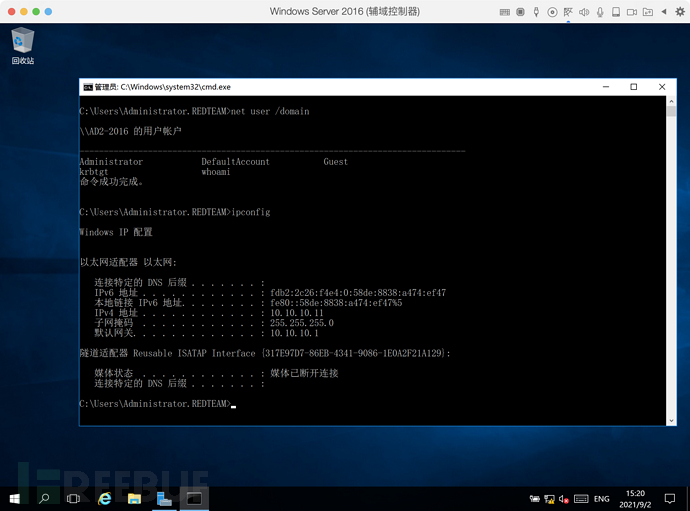
Task: Click the link-local fe80::58de value
Action: pyautogui.click(x=336, y=303)
